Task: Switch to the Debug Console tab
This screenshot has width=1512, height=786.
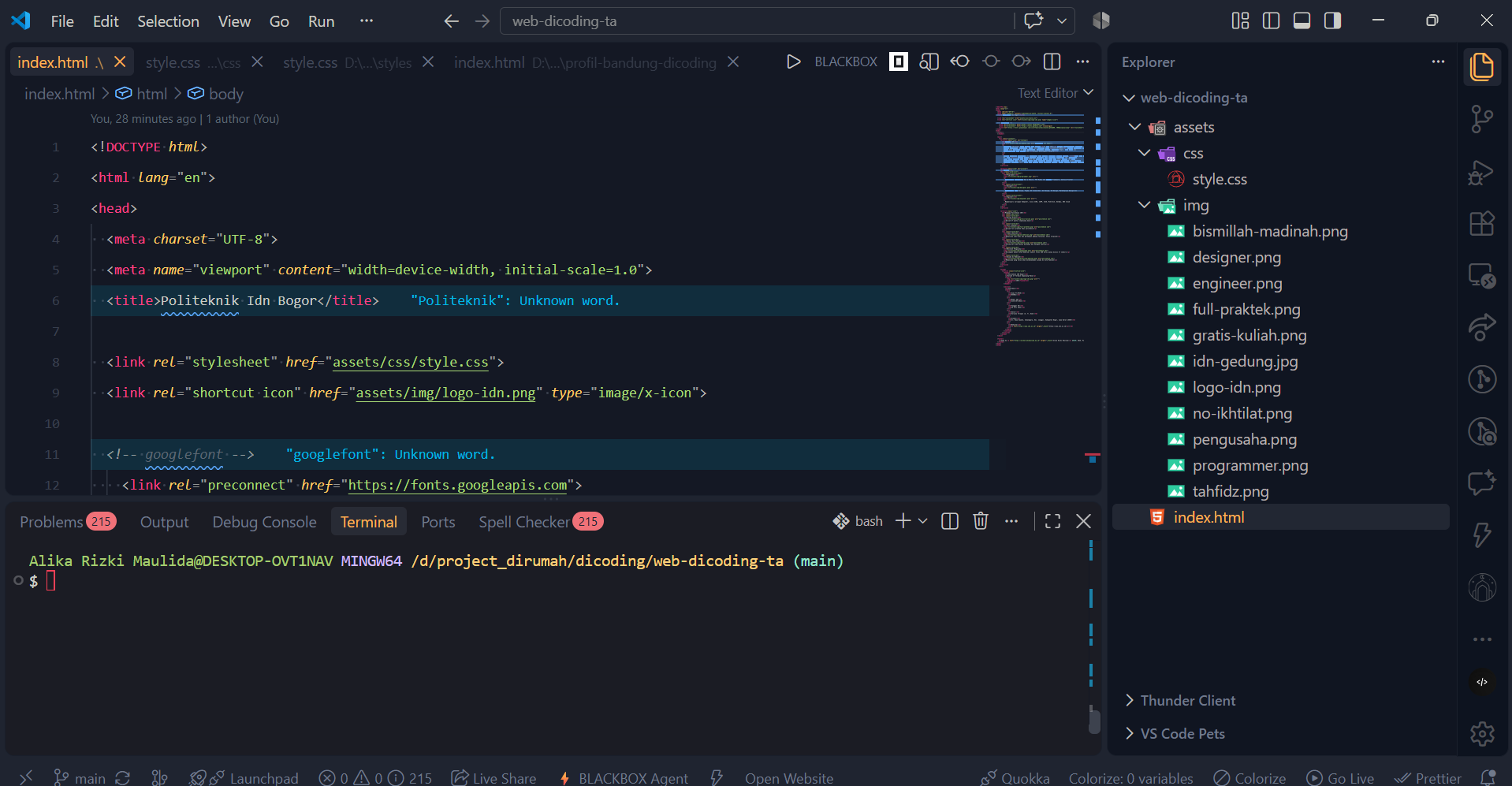Action: [x=264, y=522]
